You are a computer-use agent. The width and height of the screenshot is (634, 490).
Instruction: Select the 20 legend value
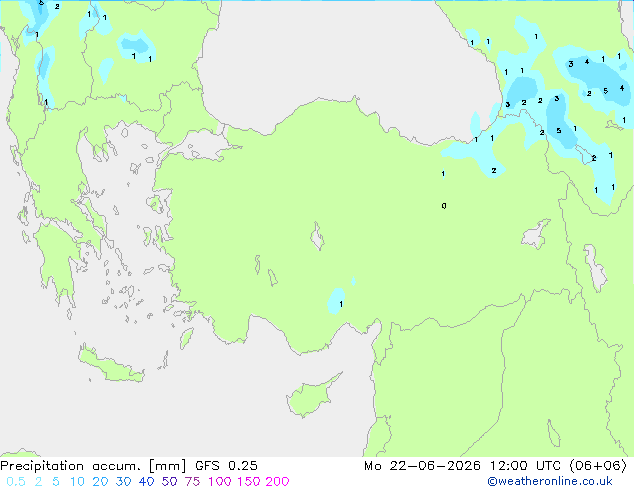100,482
